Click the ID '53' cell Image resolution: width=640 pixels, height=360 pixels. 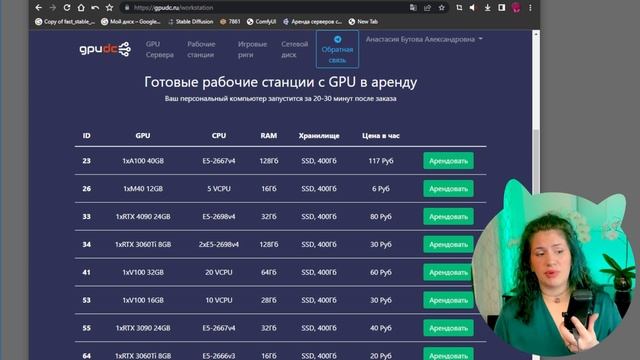87,300
